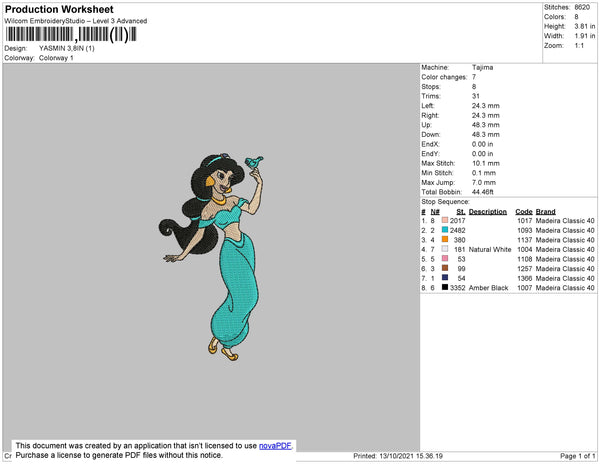
Task: Select the EndX value 0.00 in
Action: point(483,144)
